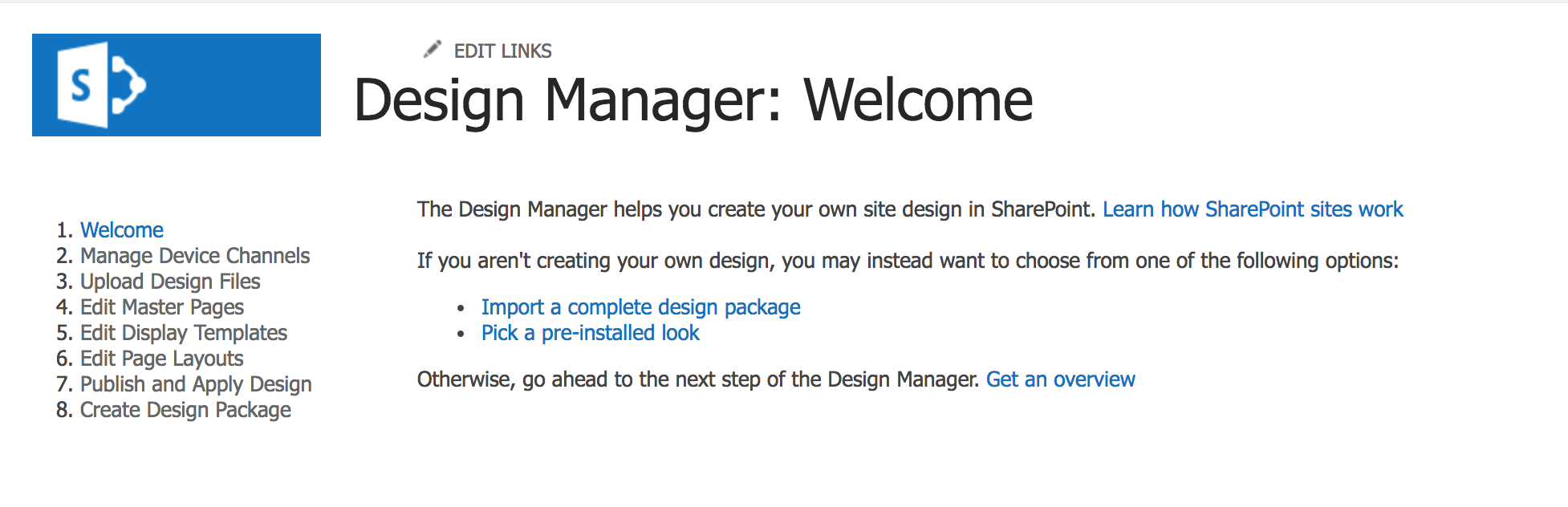Click the SharePoint logo tile
1568x507 pixels.
pyautogui.click(x=177, y=85)
